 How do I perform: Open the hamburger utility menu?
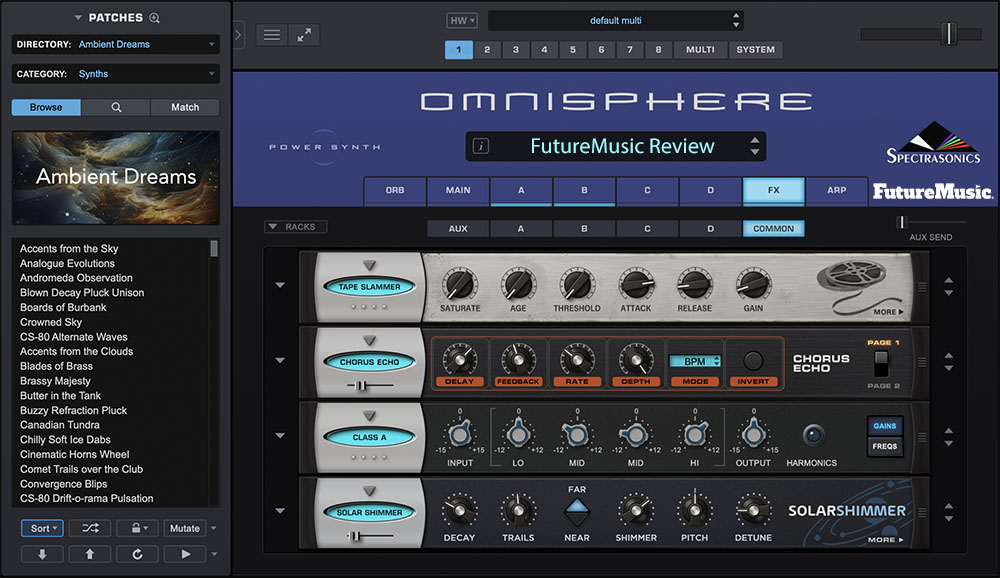[272, 35]
